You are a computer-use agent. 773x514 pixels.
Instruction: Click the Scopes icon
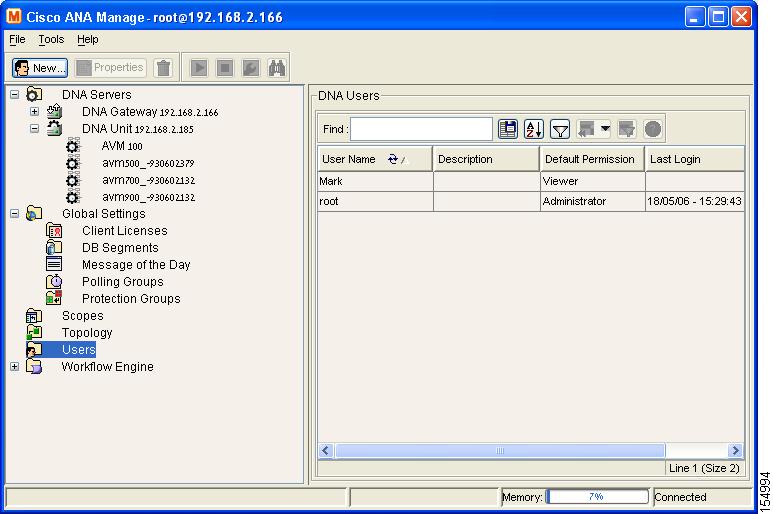[x=34, y=315]
